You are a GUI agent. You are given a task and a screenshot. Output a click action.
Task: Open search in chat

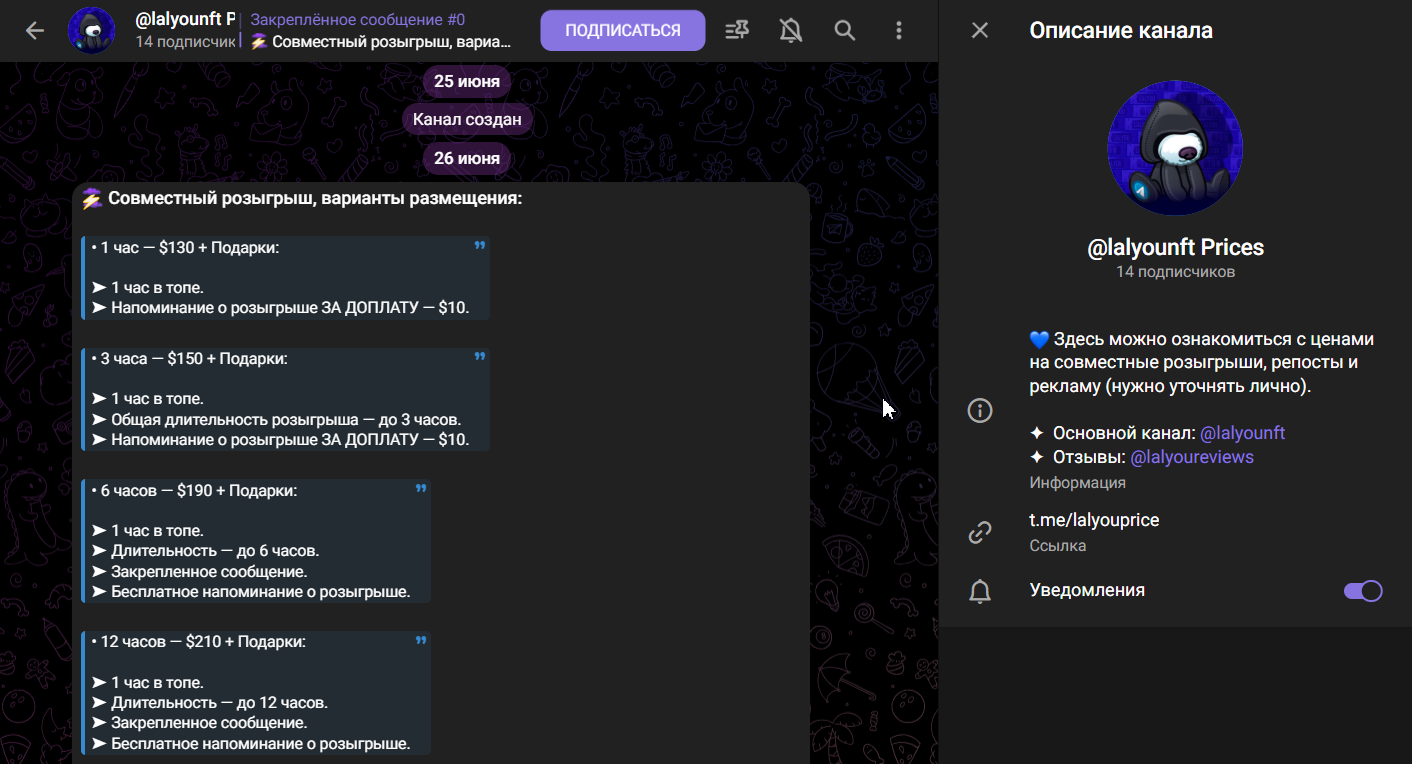coord(845,31)
